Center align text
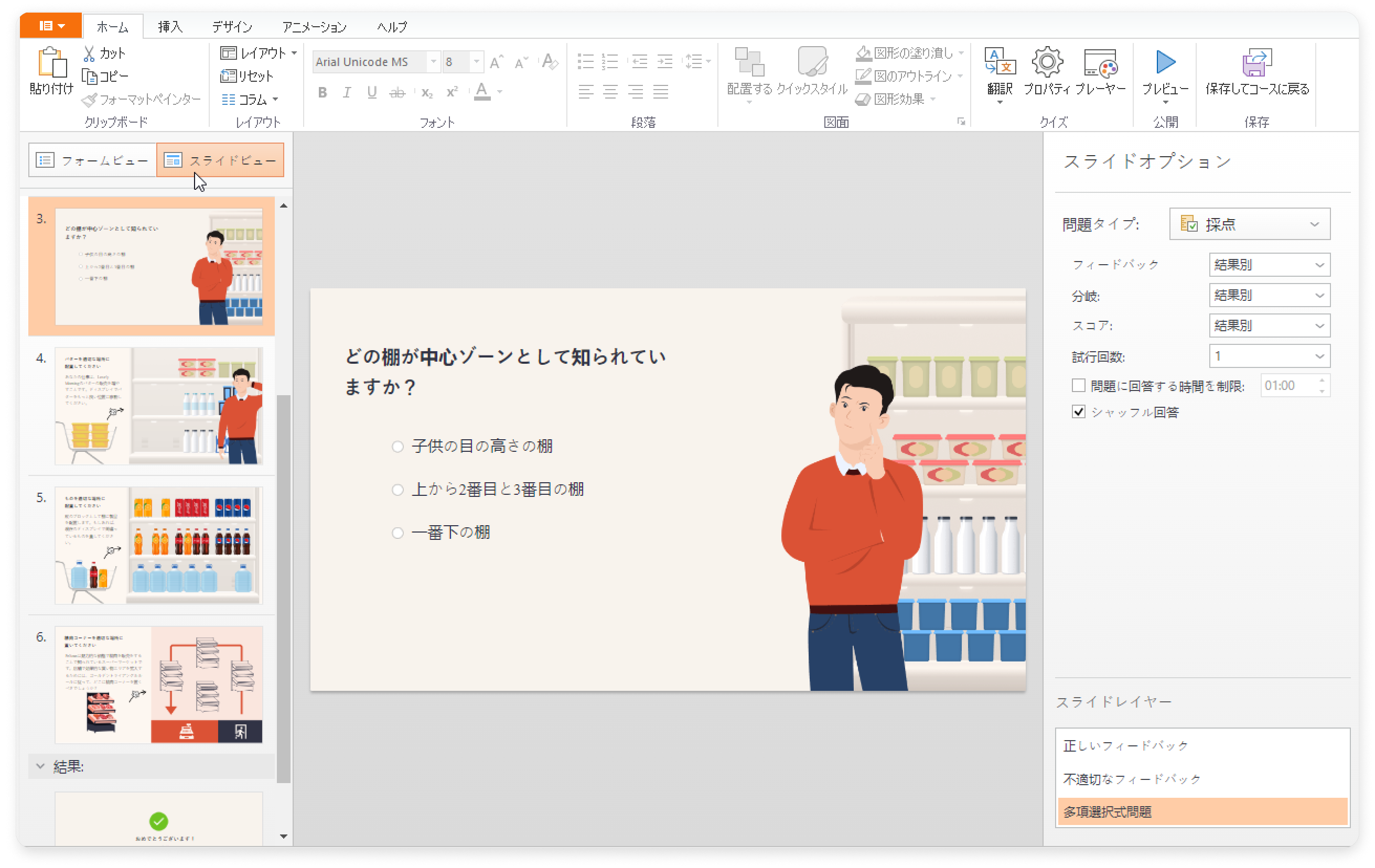Screen dimensions: 1375x868 tap(610, 91)
